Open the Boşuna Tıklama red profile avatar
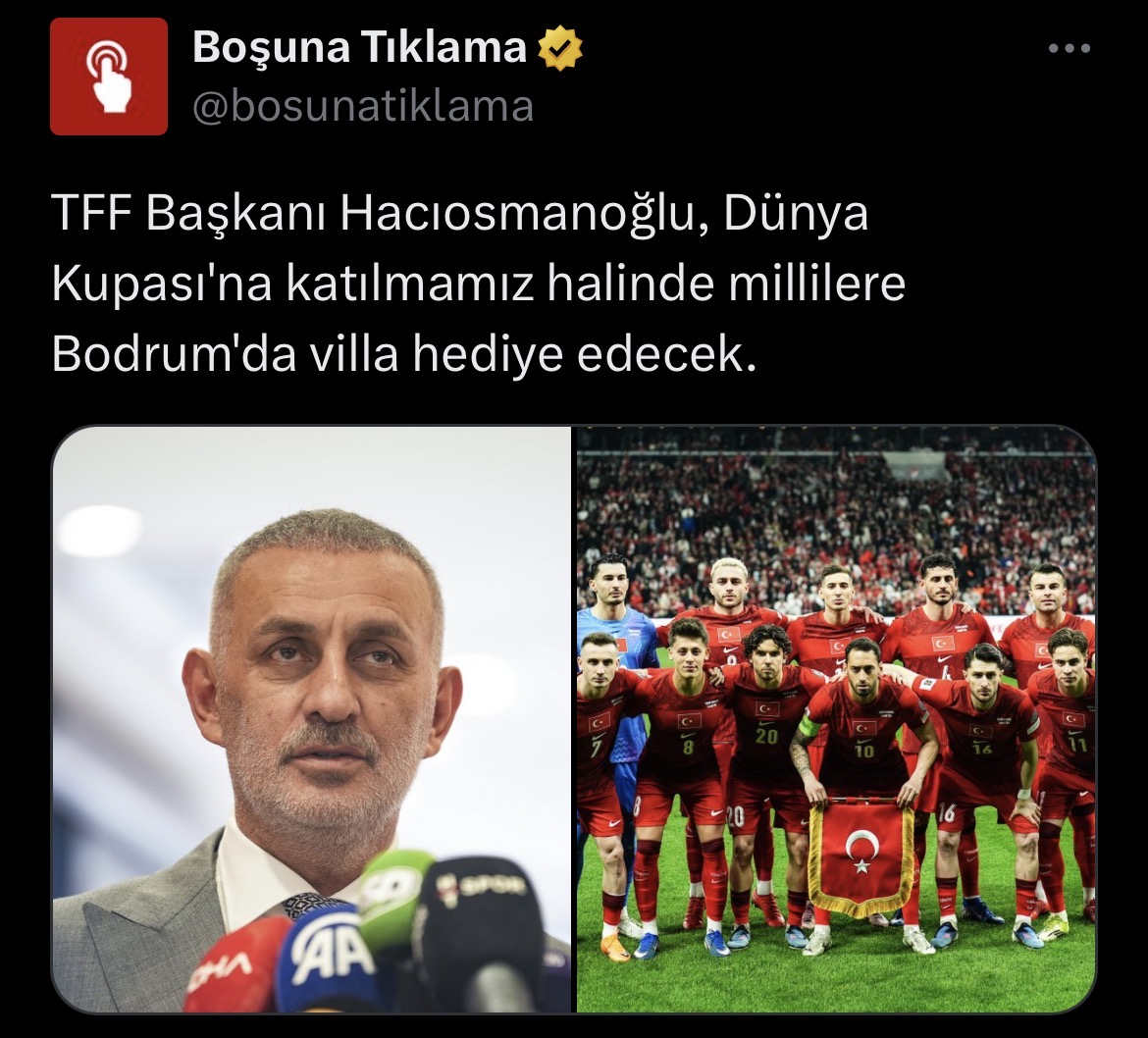Image resolution: width=1148 pixels, height=1038 pixels. [108, 77]
